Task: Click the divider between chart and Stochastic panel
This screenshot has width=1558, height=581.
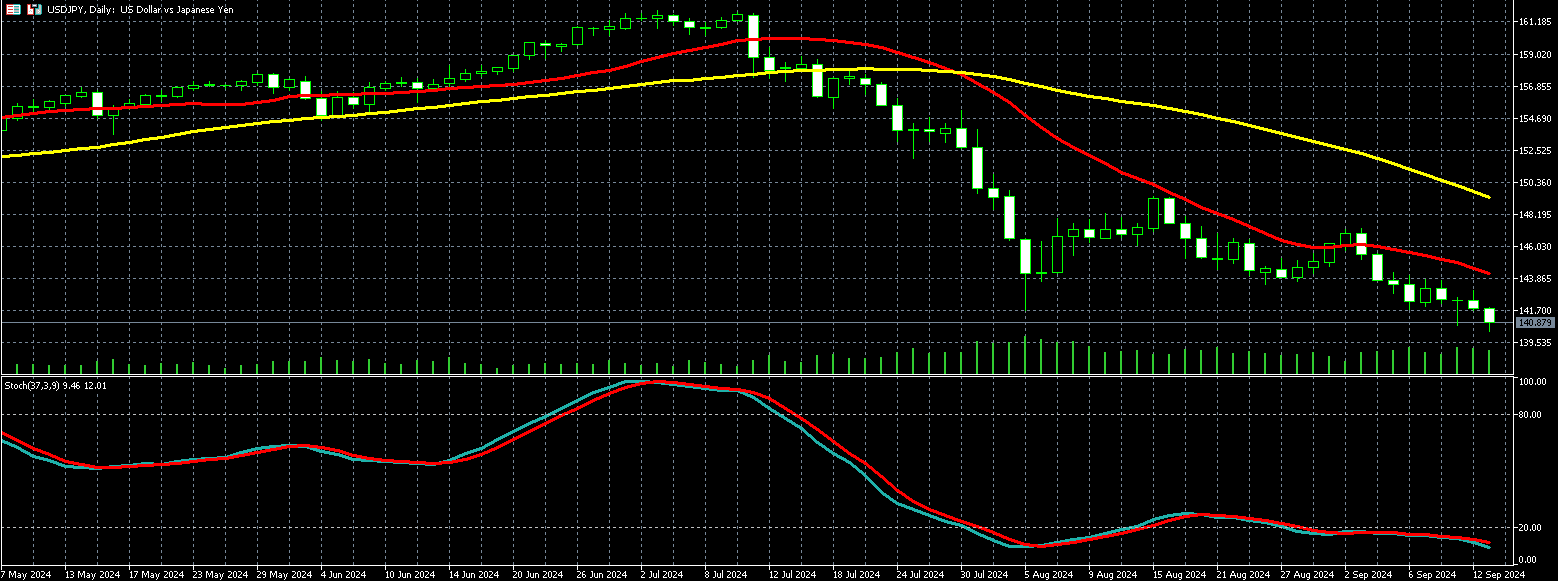Action: [750, 376]
